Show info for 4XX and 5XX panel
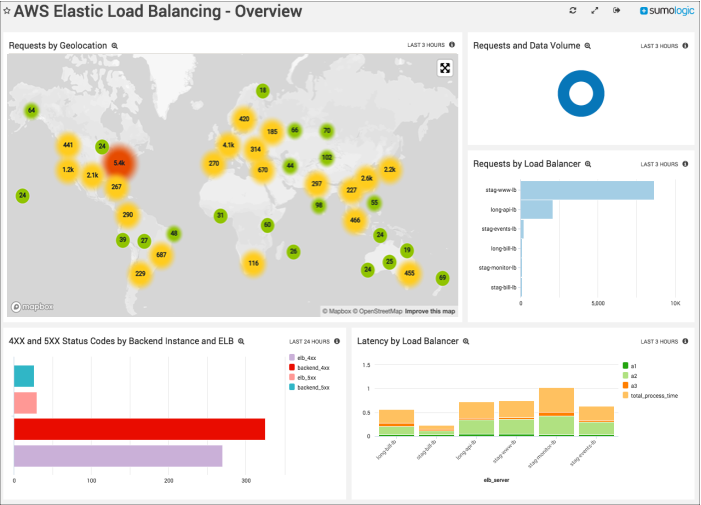This screenshot has width=701, height=505. coord(335,341)
